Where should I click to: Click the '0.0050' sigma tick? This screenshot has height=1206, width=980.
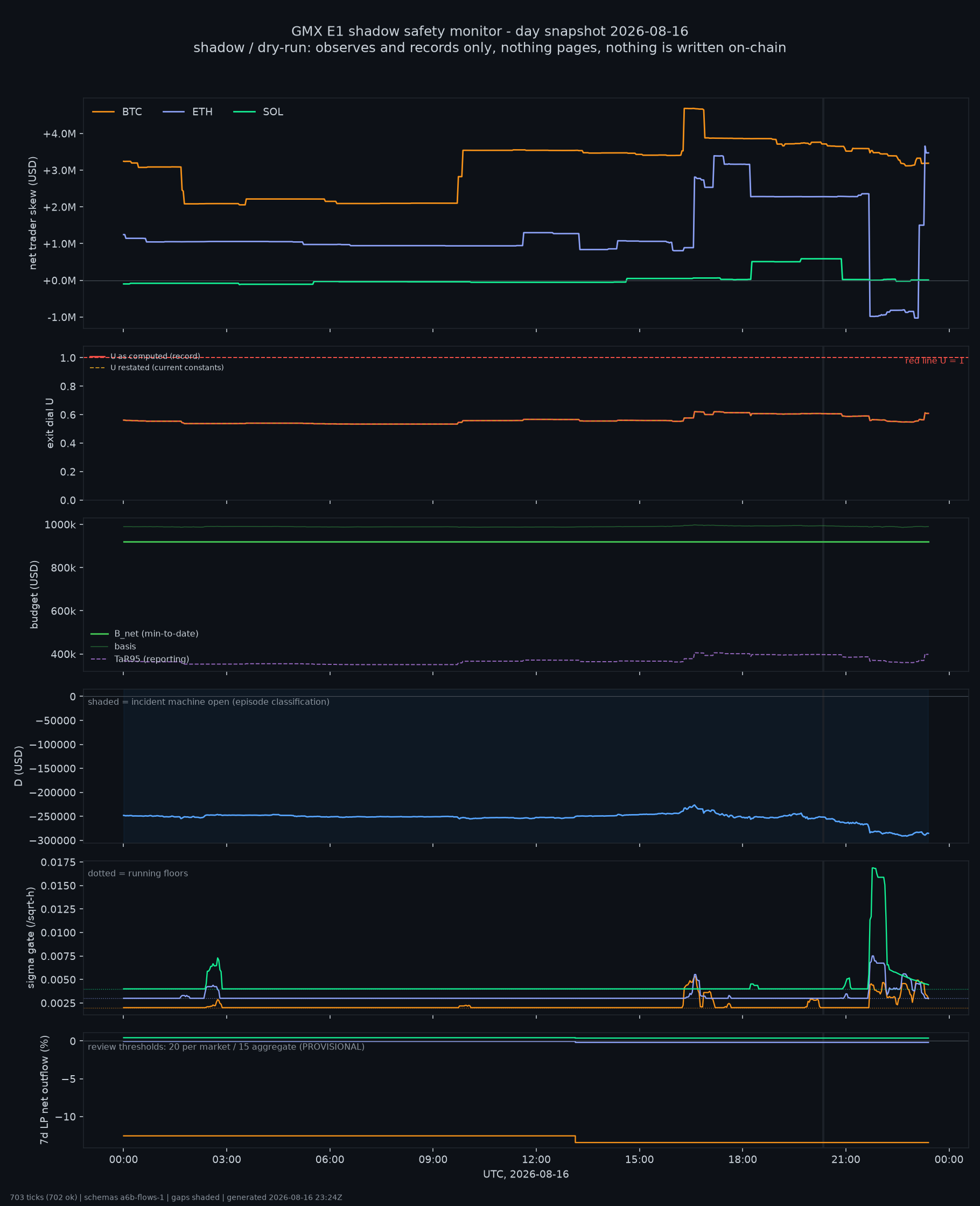(58, 980)
